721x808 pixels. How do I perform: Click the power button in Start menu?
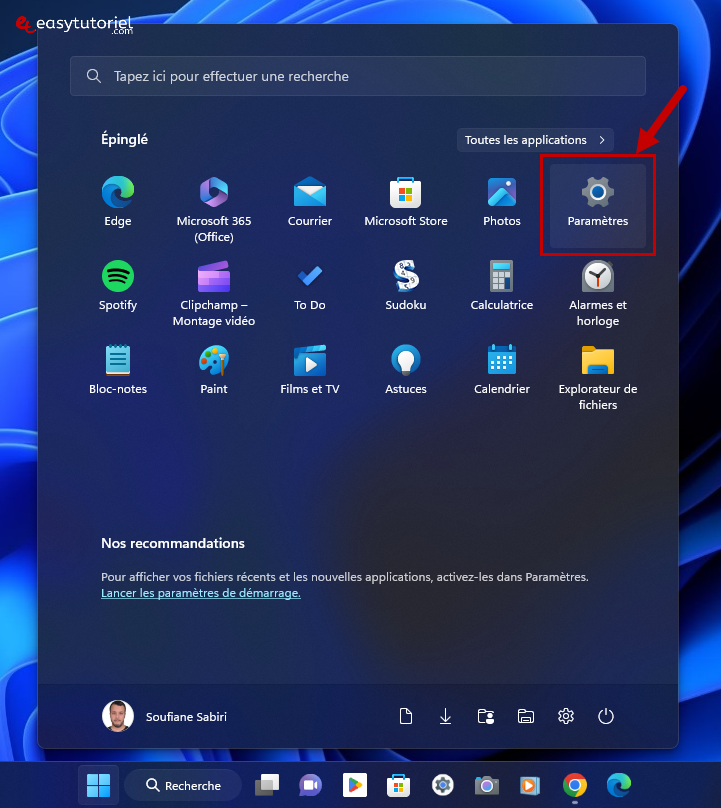[x=605, y=716]
